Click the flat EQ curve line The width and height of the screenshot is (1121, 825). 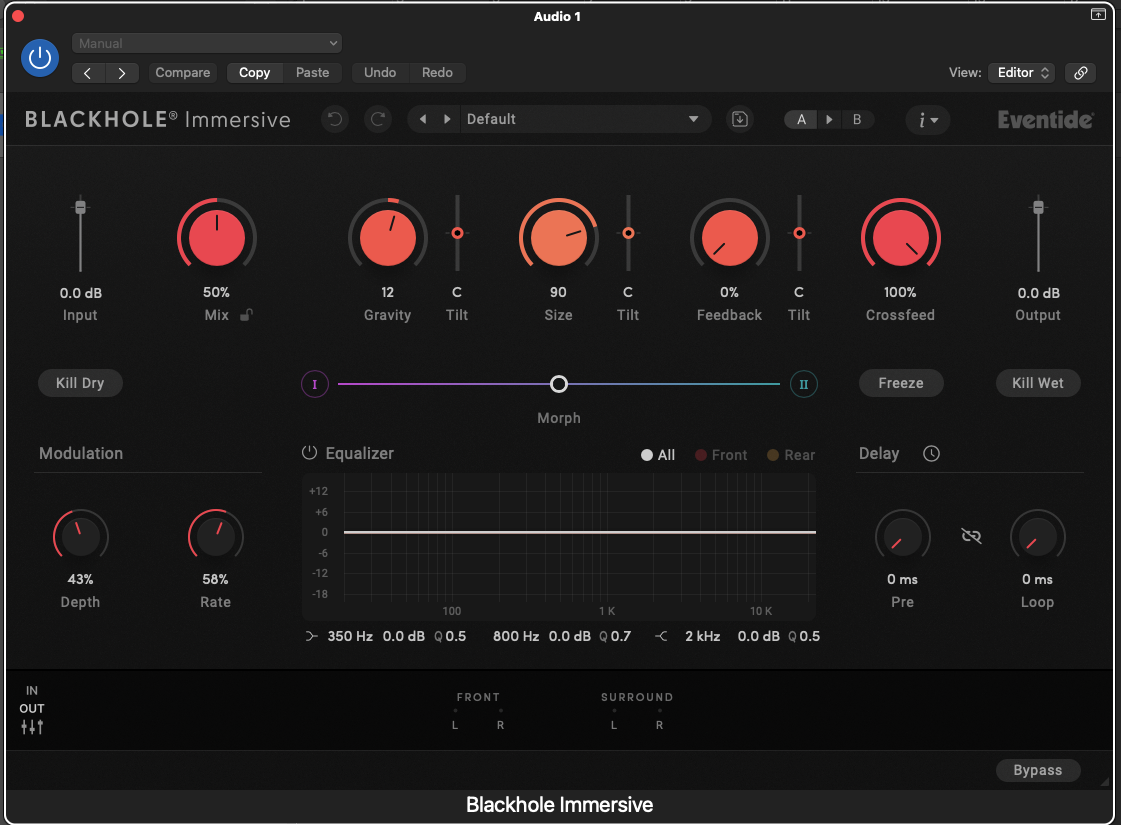pos(580,532)
